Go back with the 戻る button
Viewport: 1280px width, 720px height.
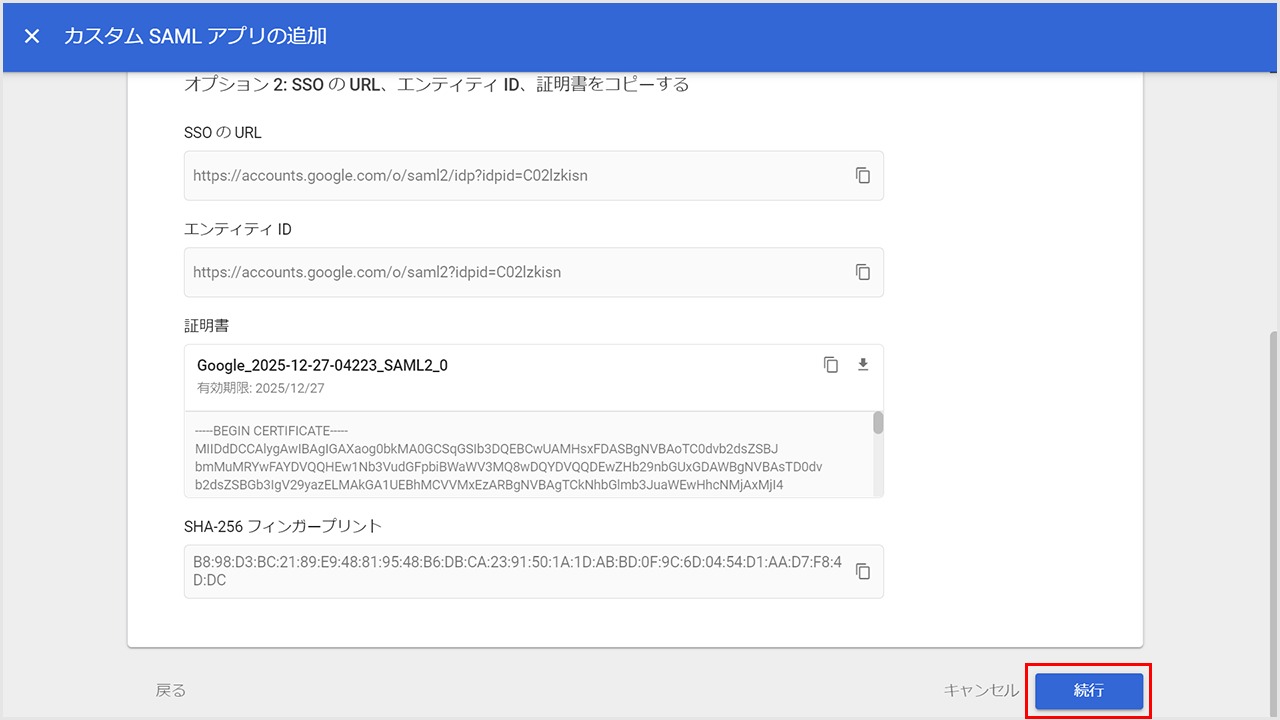coord(171,690)
